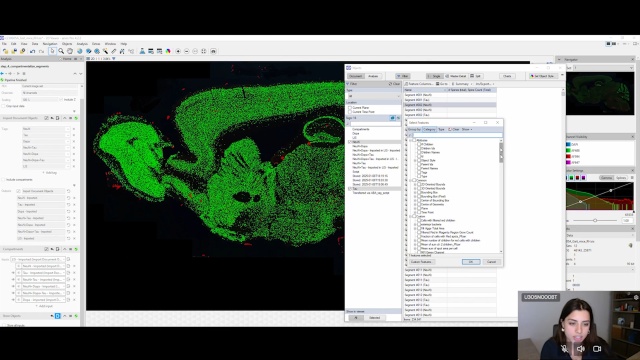Open the File menu
The height and width of the screenshot is (360, 640).
4,44
